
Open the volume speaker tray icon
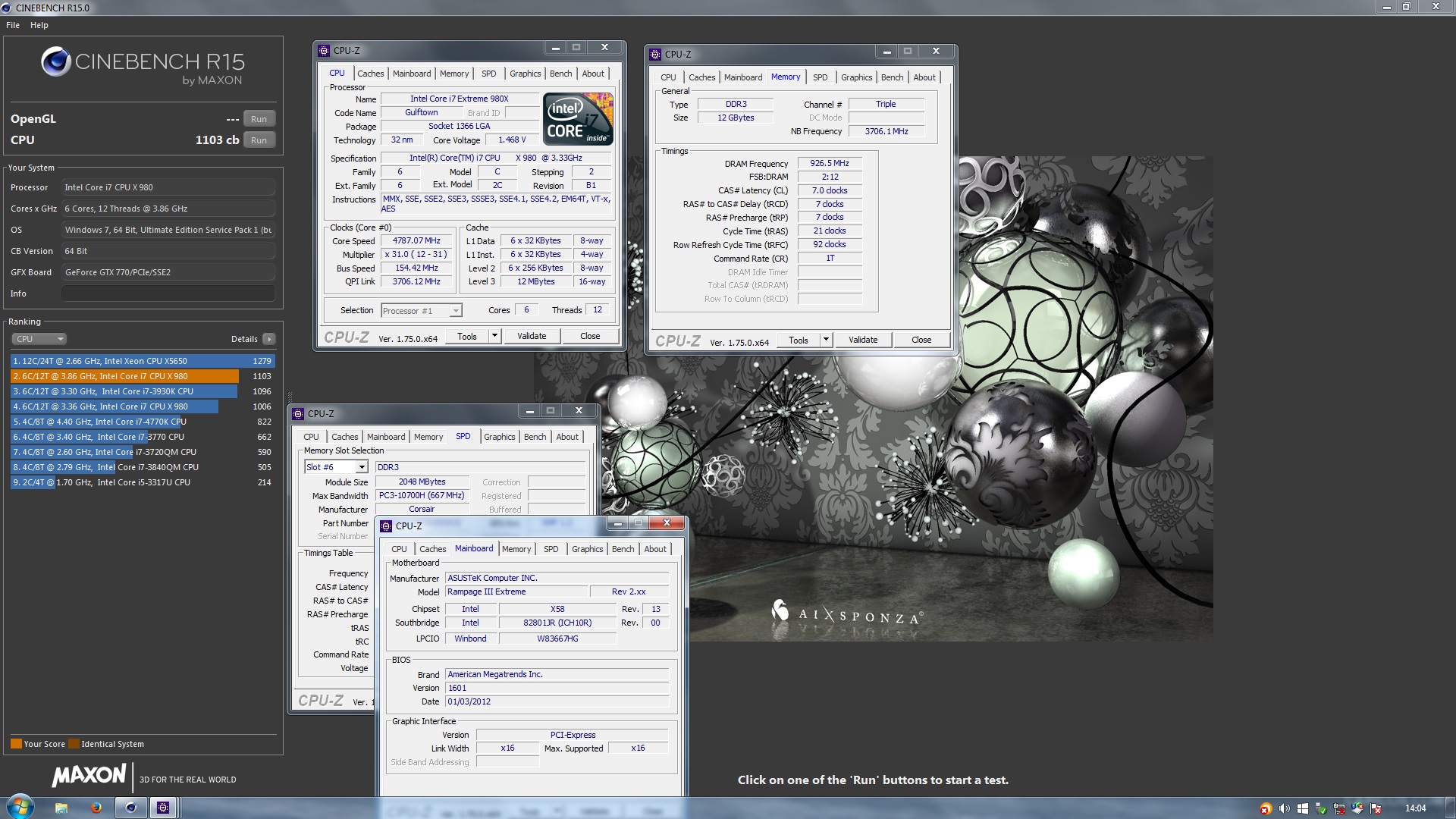[x=1284, y=808]
